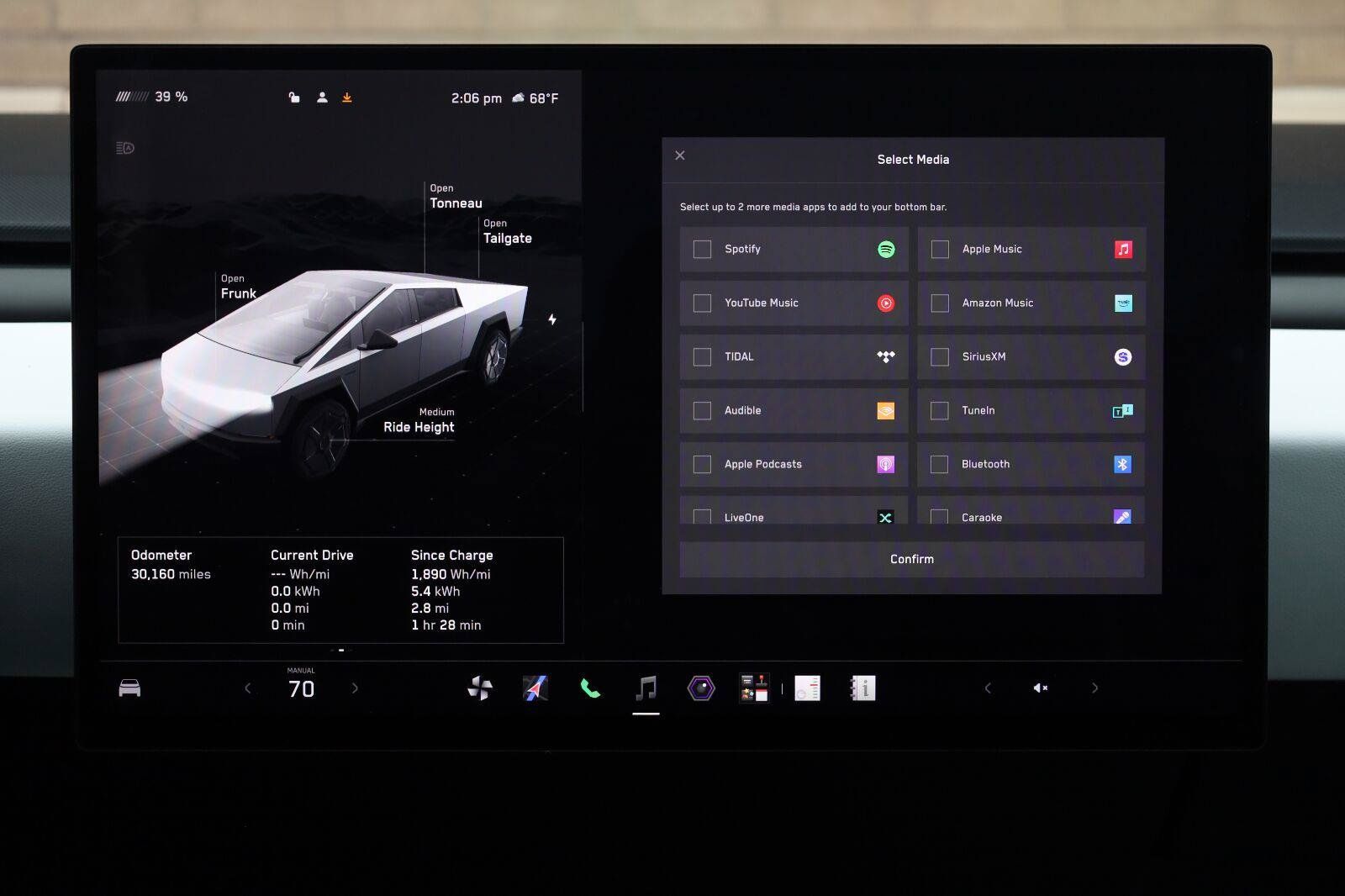The width and height of the screenshot is (1345, 896).
Task: Open the Tonneau cover
Action: point(456,197)
